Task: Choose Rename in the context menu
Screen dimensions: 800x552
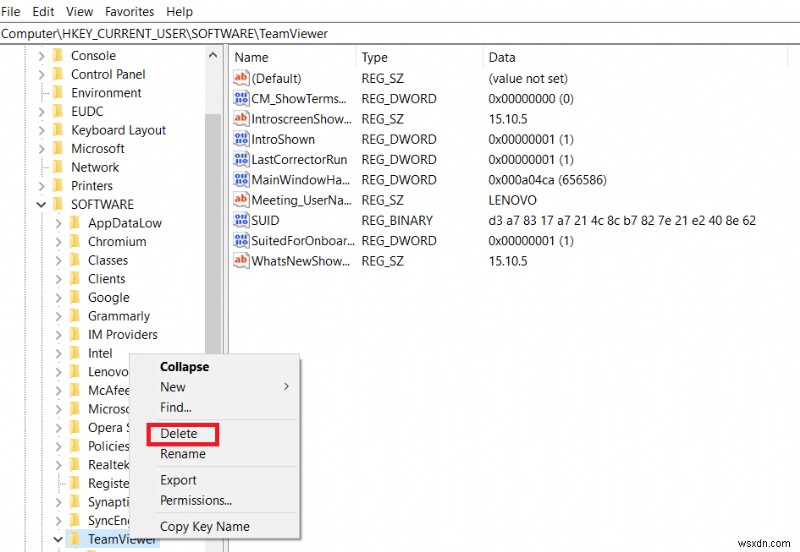Action: coord(183,454)
